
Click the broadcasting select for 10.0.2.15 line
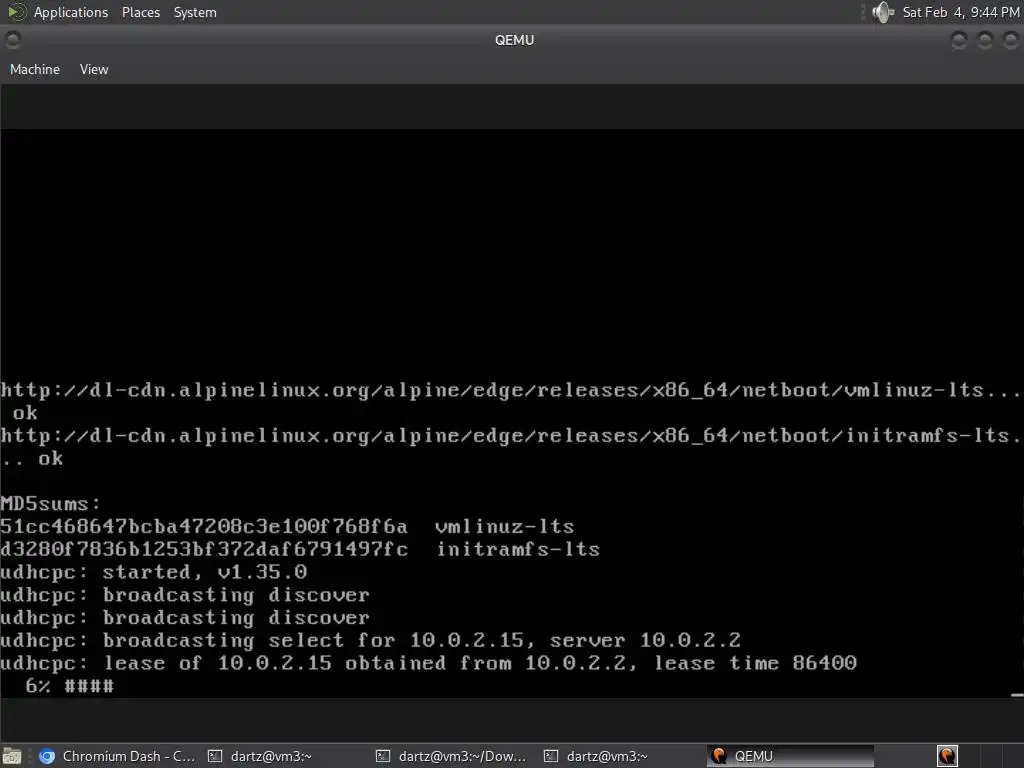(x=370, y=640)
